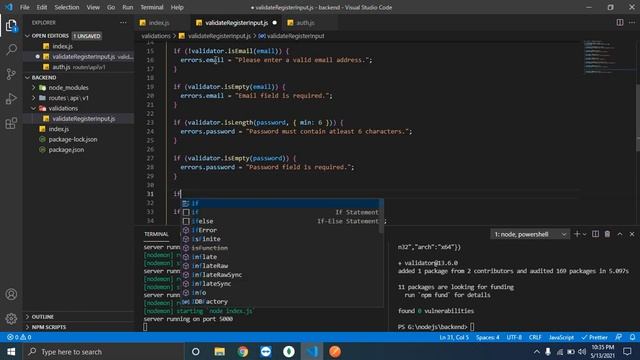Open Explorer views ellipsis menu
The width and height of the screenshot is (640, 360).
pyautogui.click(x=123, y=22)
